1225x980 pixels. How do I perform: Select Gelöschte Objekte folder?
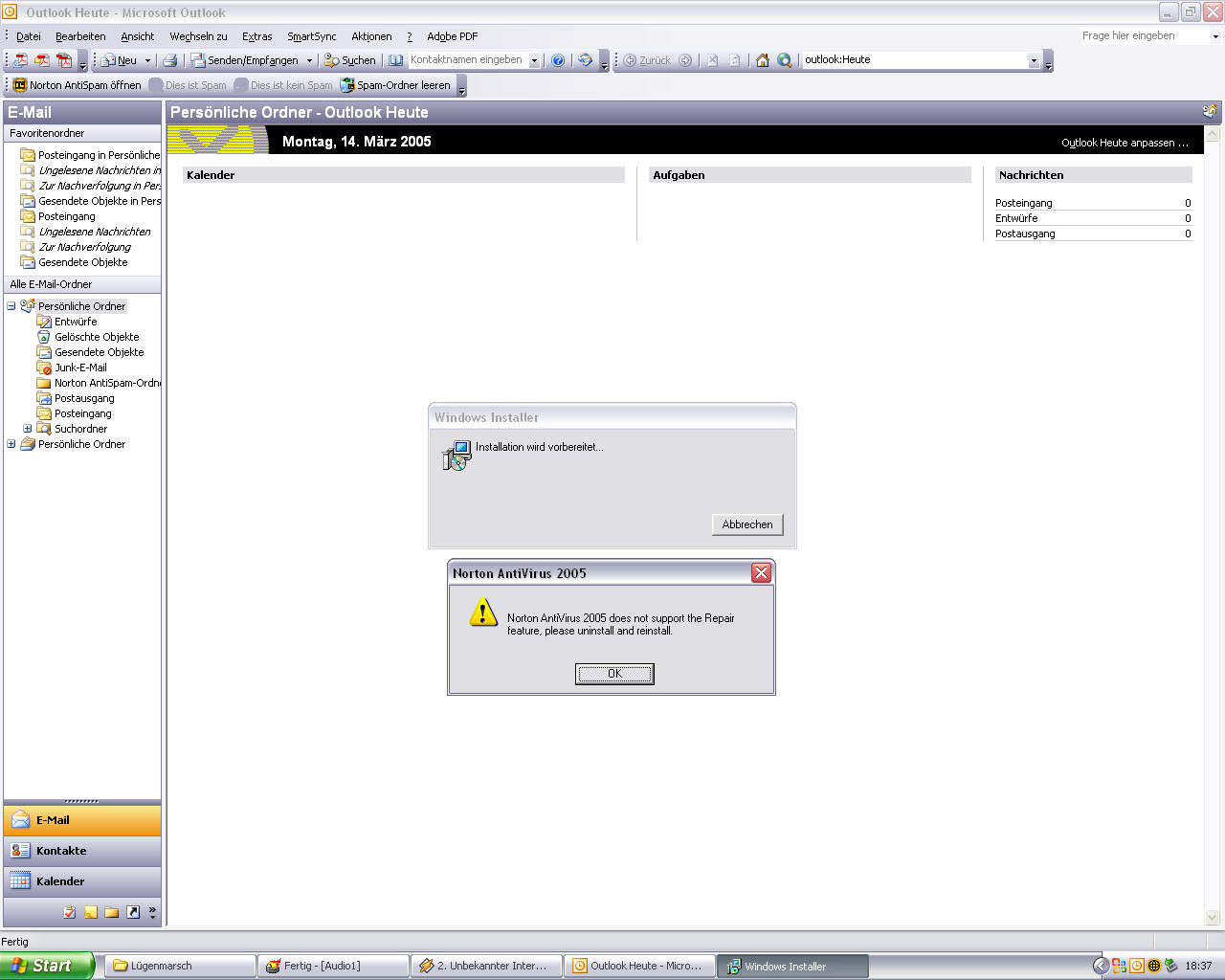(97, 337)
